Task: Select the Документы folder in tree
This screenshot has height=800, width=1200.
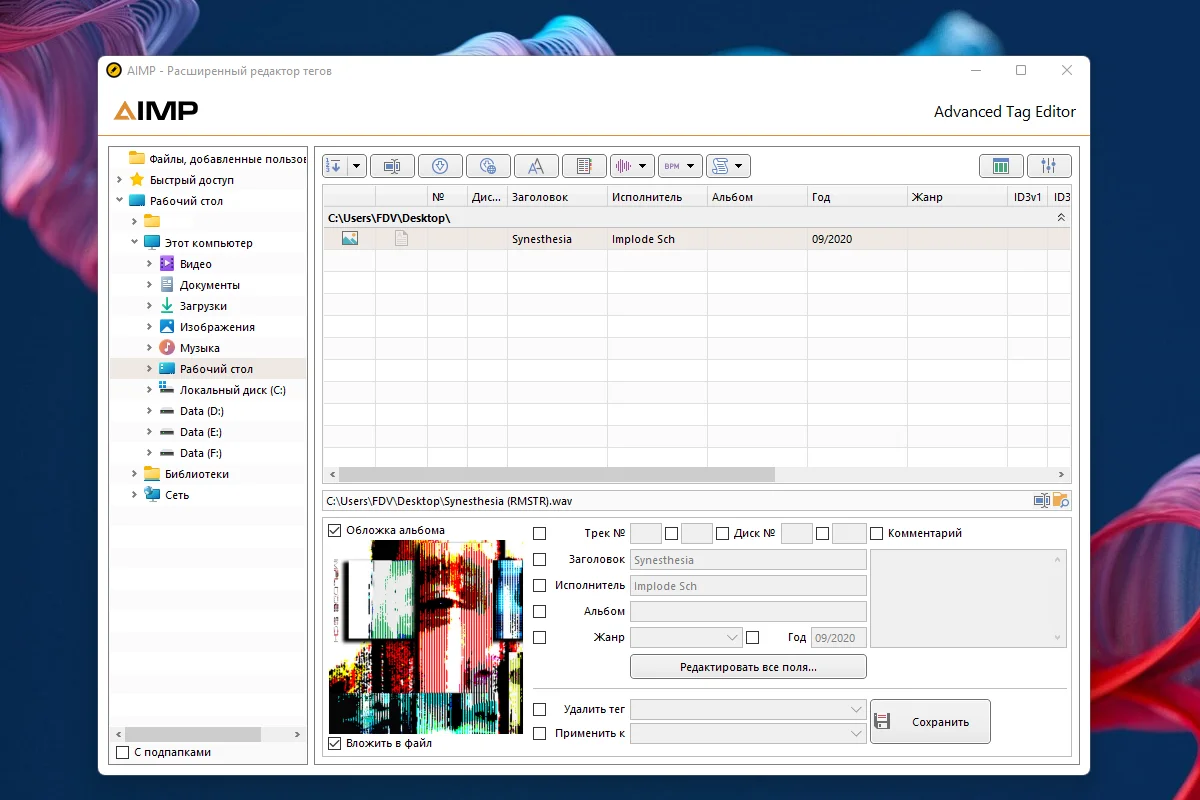Action: (210, 285)
